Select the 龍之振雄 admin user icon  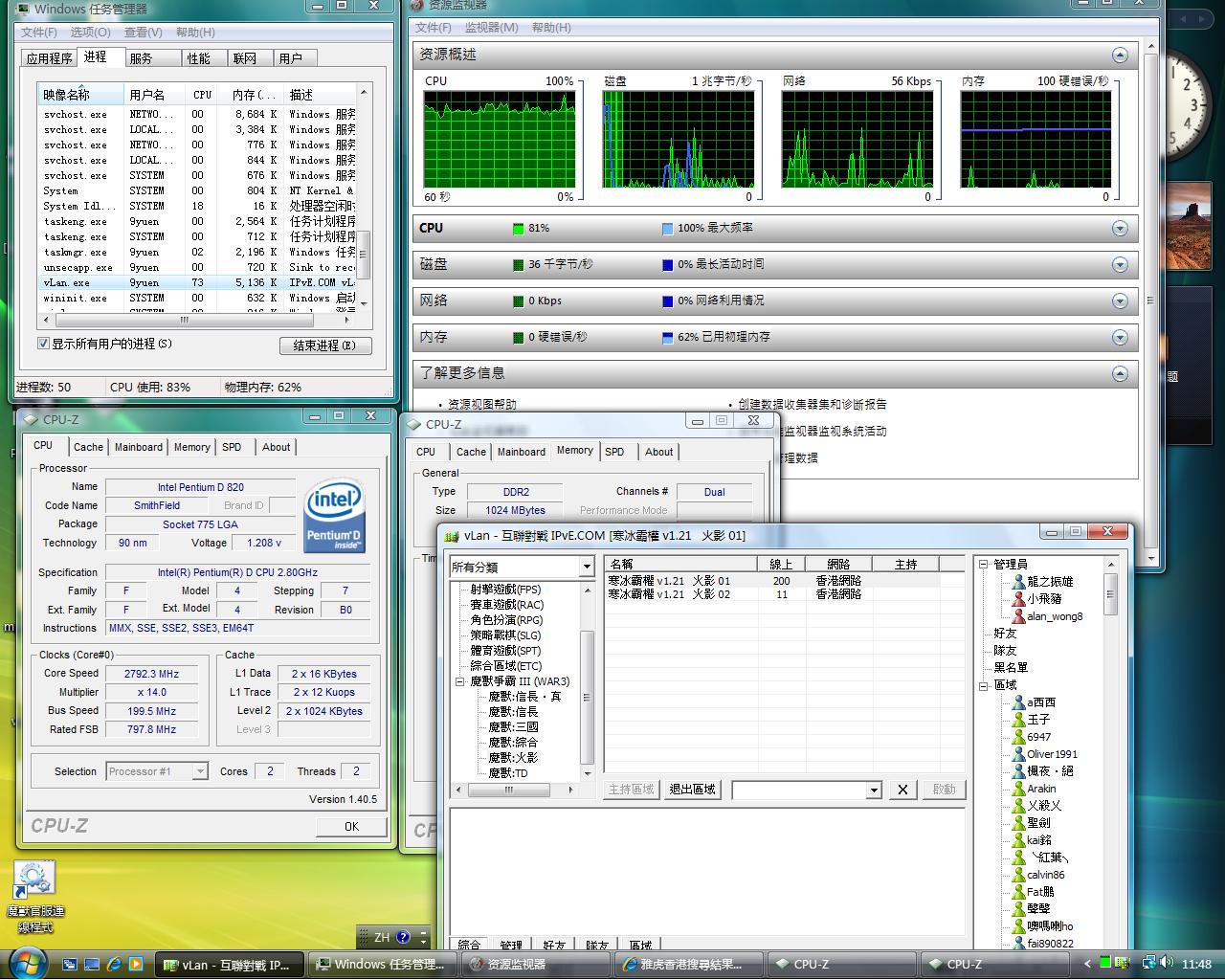(1019, 582)
